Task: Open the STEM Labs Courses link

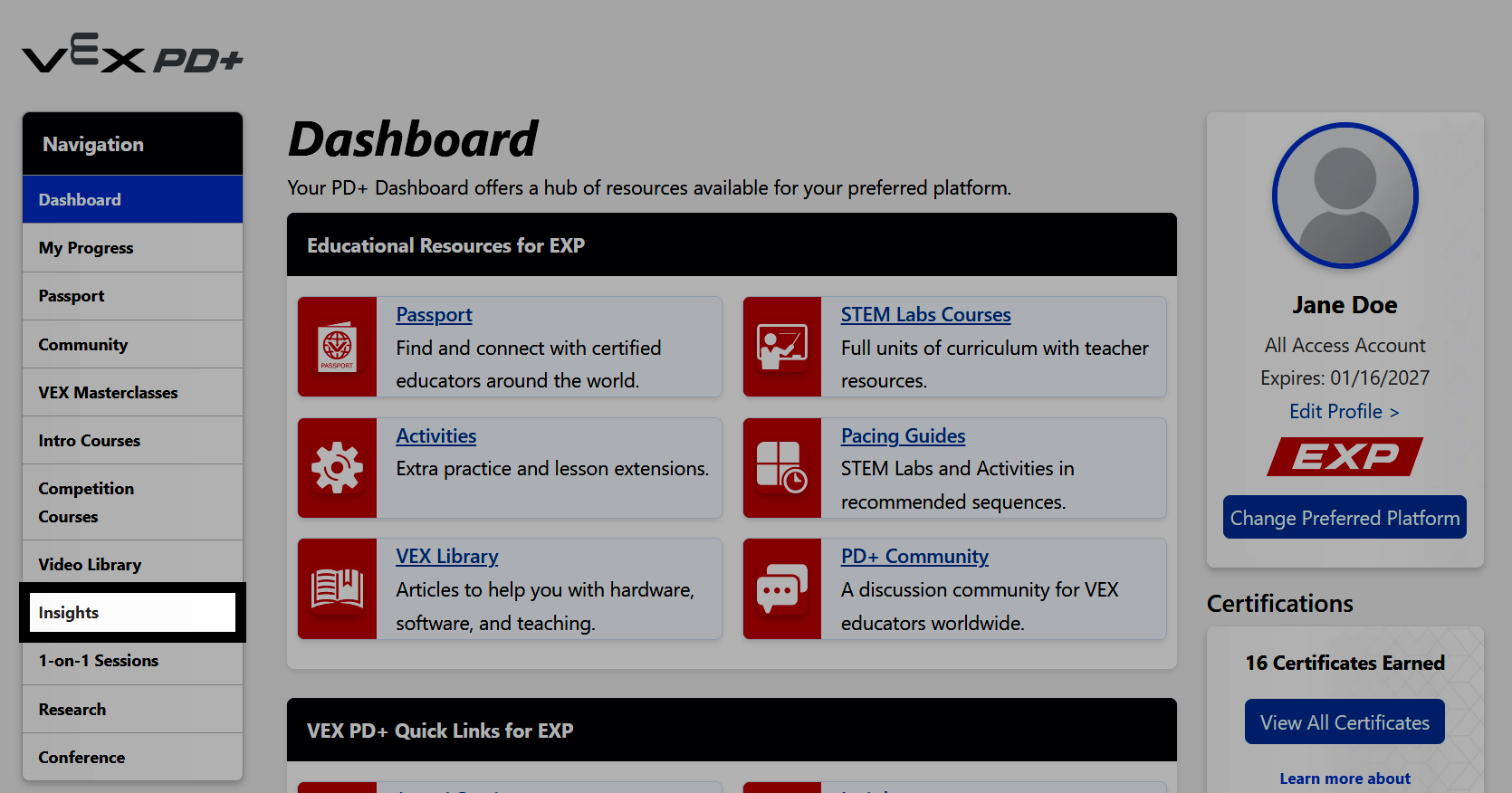Action: coord(925,315)
